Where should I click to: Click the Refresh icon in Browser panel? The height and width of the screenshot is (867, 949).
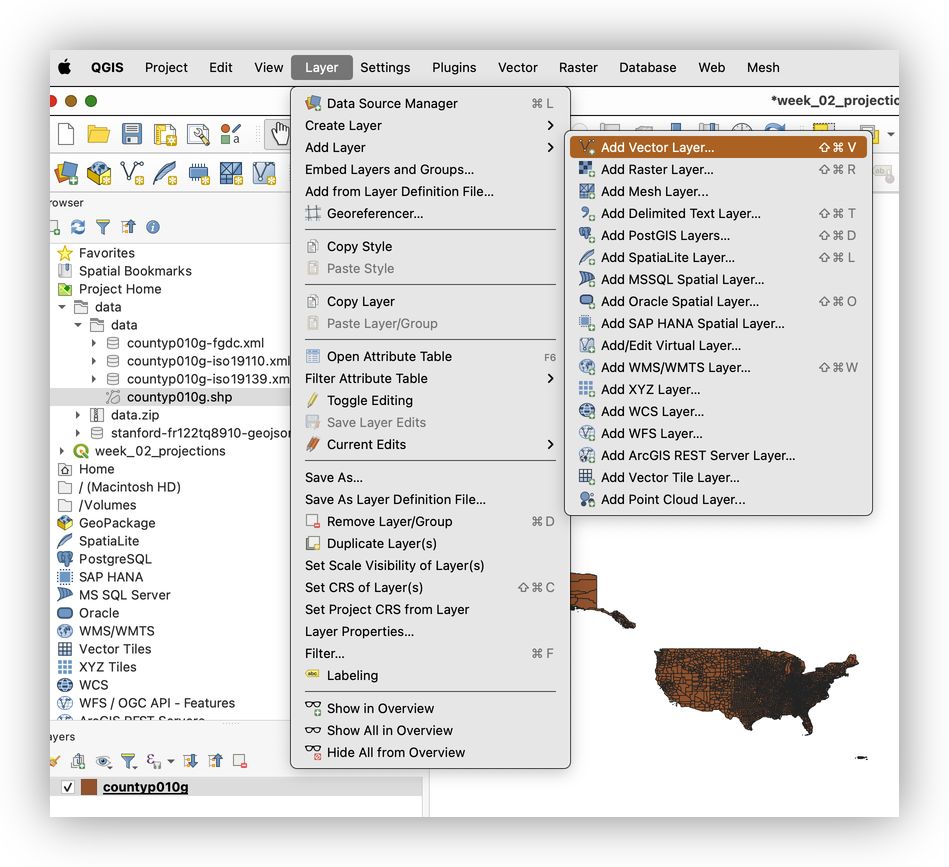click(x=78, y=227)
